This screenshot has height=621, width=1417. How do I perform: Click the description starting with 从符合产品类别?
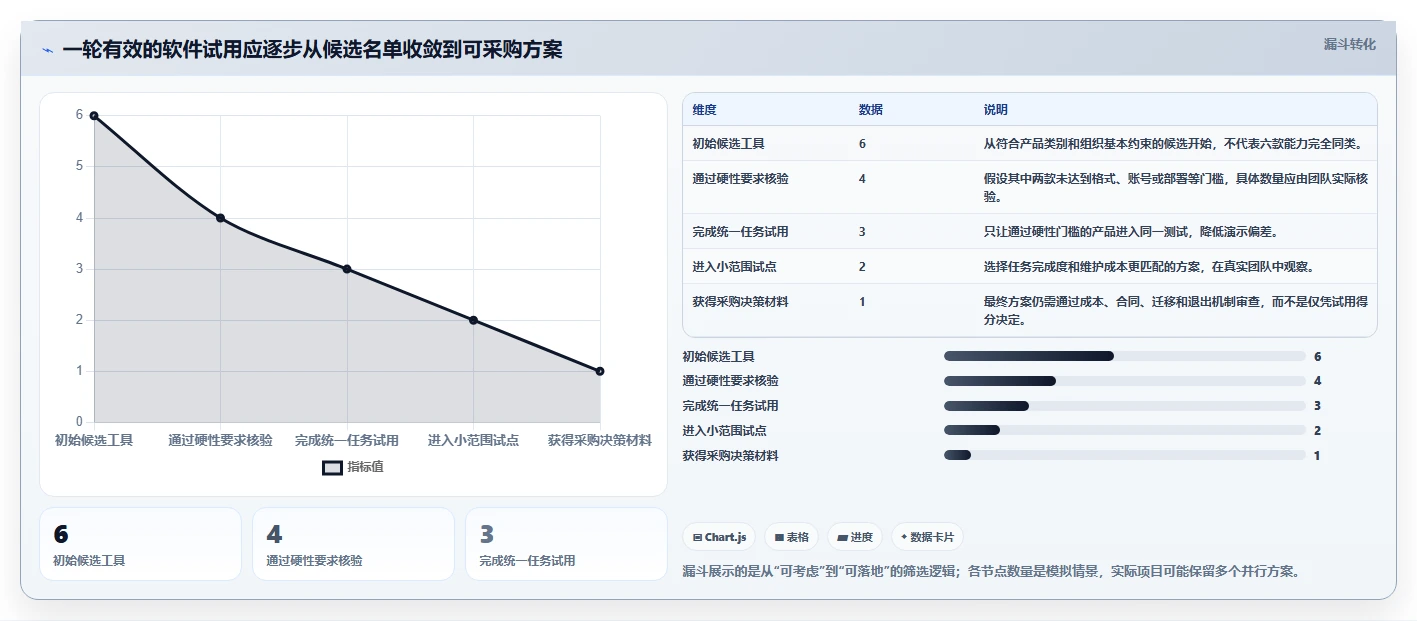pos(1175,144)
